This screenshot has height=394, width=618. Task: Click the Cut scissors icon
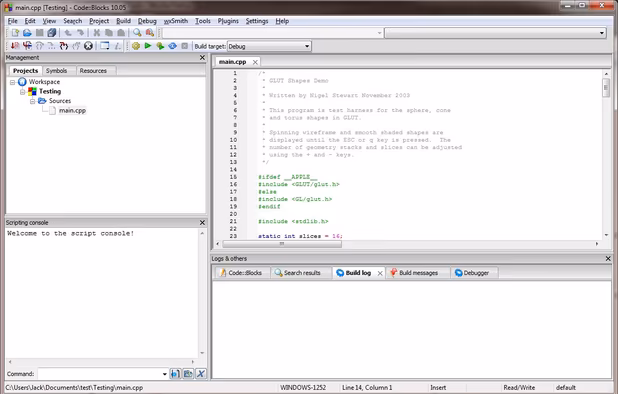point(97,33)
